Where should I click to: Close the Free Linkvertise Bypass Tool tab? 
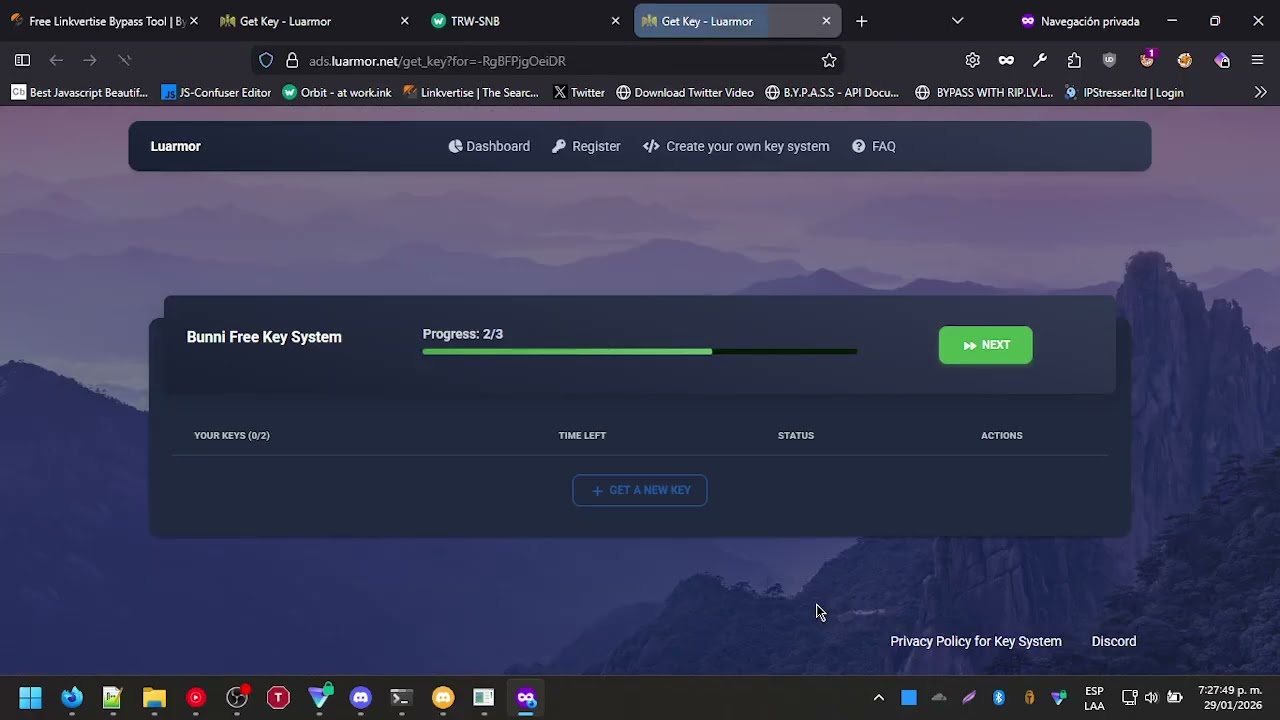194,21
